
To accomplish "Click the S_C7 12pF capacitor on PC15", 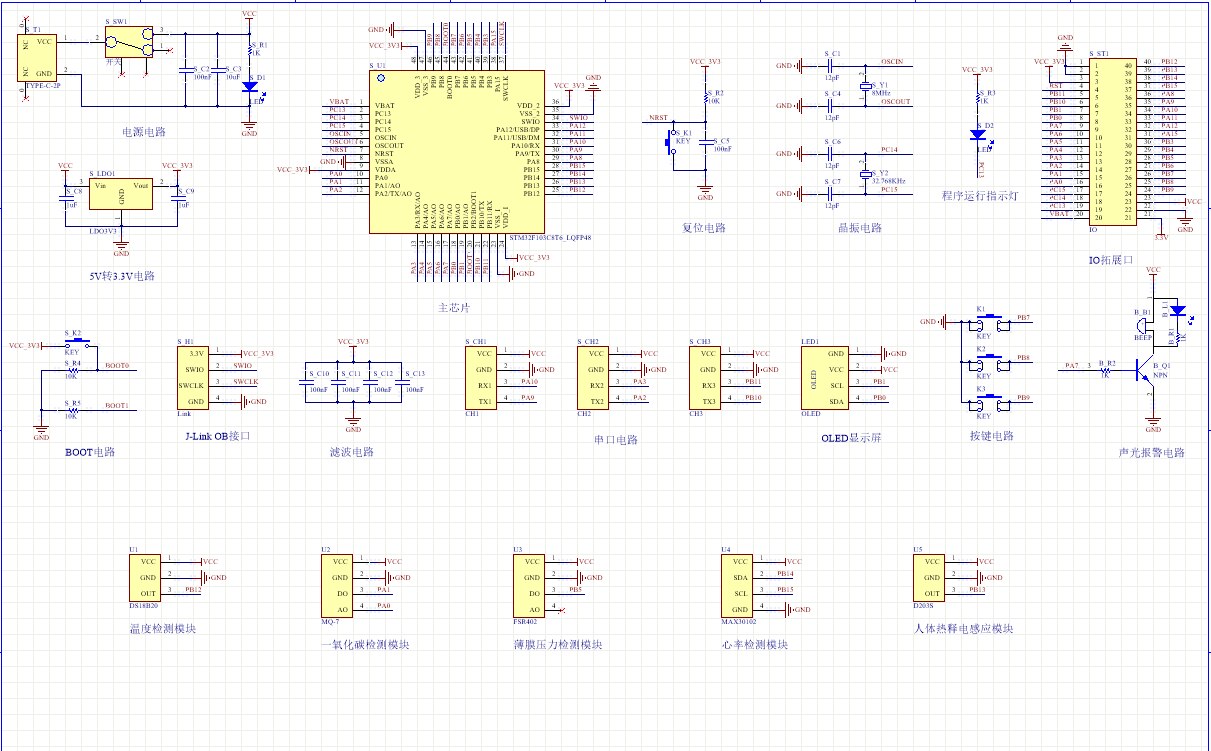I will tap(832, 194).
